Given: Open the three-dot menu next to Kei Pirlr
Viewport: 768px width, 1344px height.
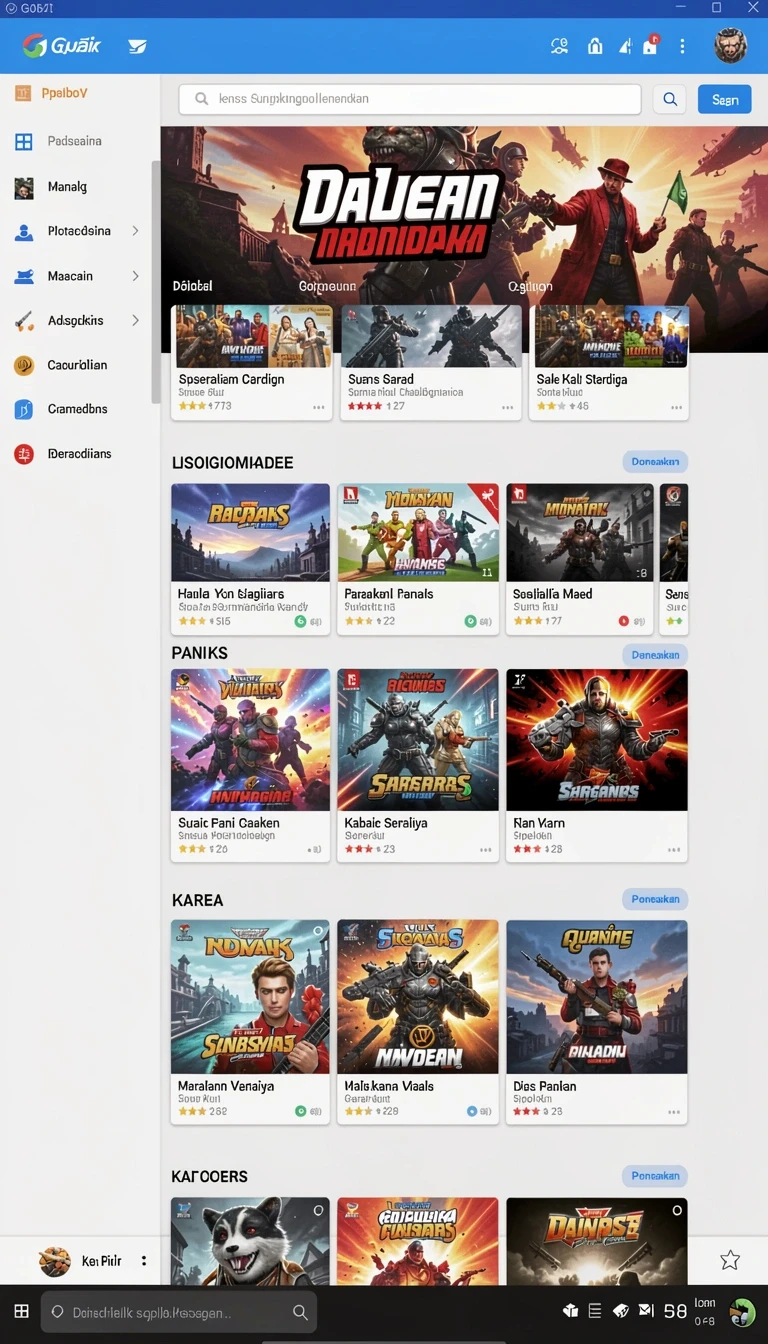Looking at the screenshot, I should tap(144, 1261).
